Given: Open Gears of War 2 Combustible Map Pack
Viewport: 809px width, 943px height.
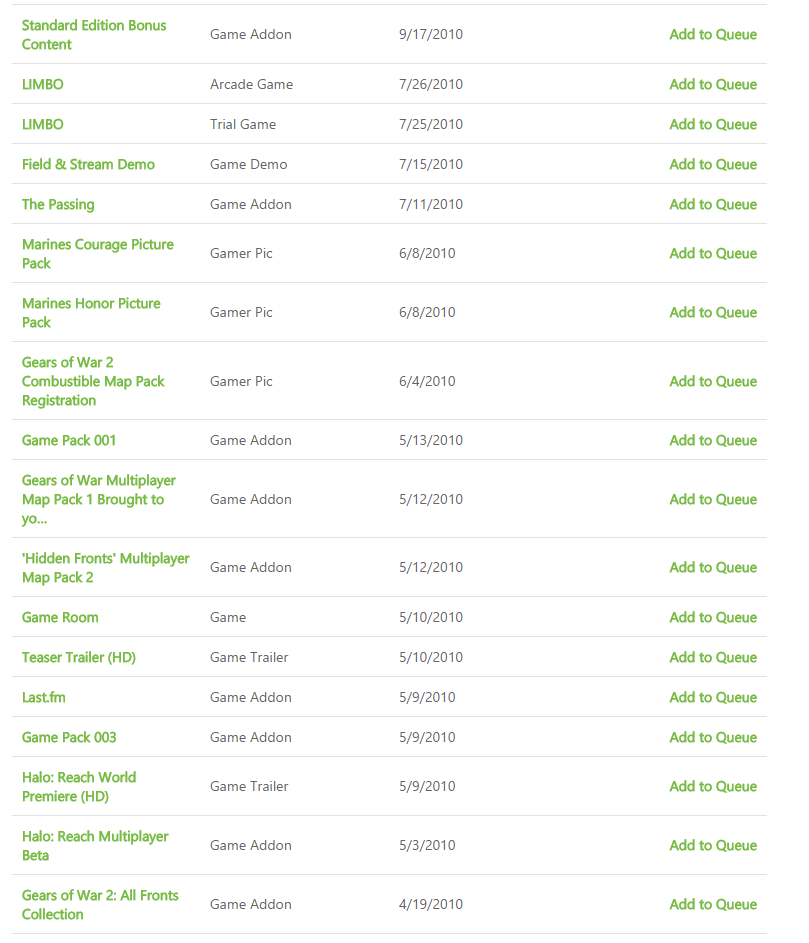Looking at the screenshot, I should [93, 381].
